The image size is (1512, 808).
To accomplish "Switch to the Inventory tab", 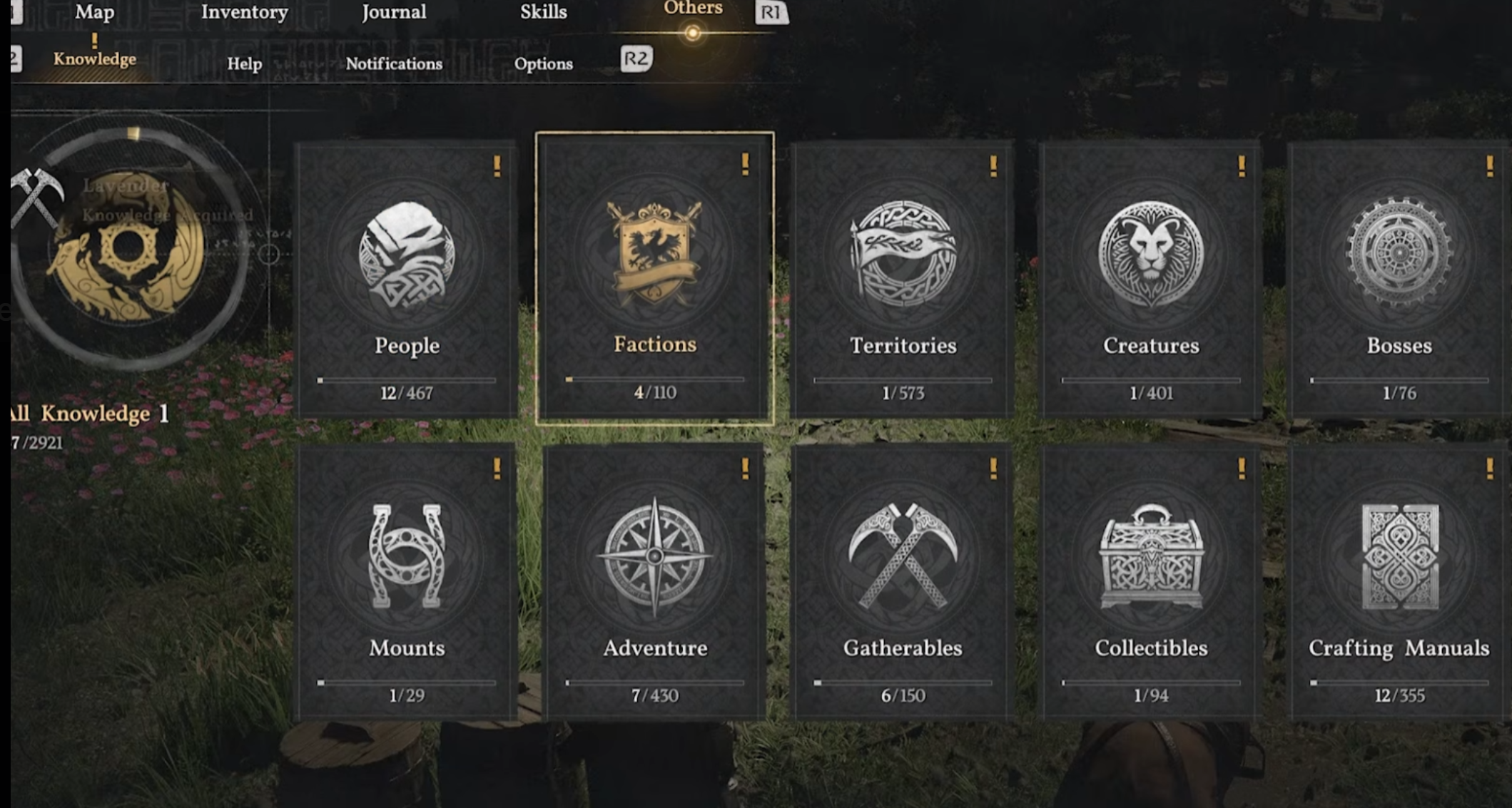I will point(245,11).
